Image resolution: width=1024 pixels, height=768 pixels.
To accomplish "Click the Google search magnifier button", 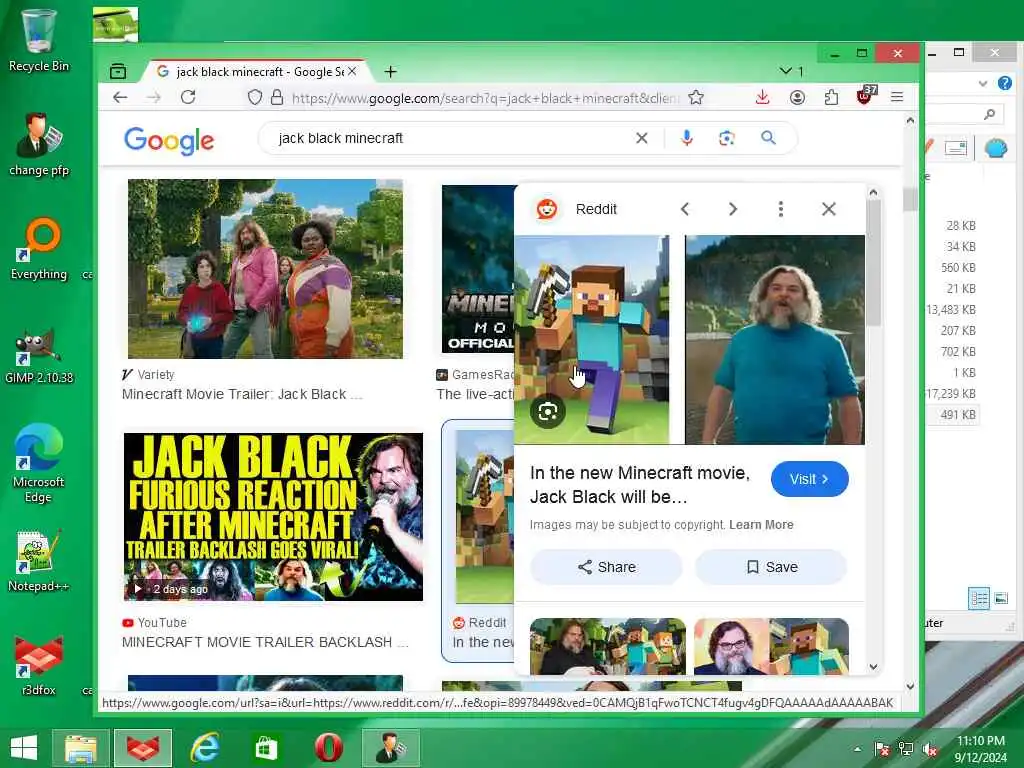I will tap(769, 138).
